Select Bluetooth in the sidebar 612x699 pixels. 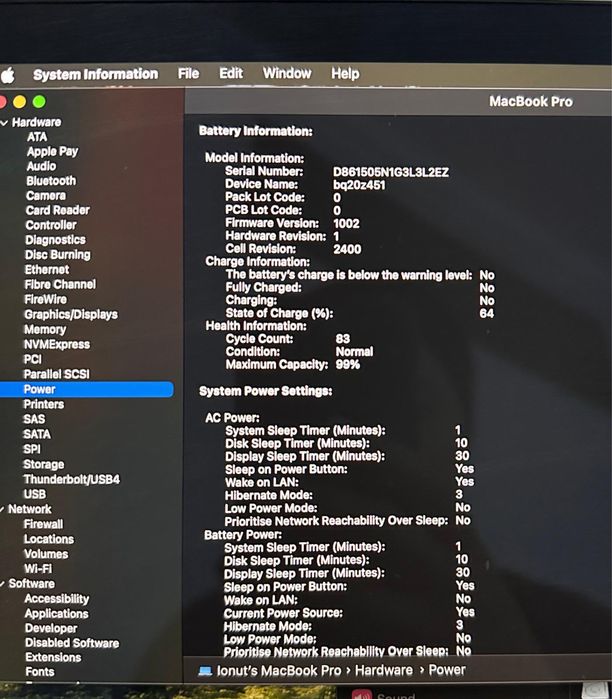51,181
